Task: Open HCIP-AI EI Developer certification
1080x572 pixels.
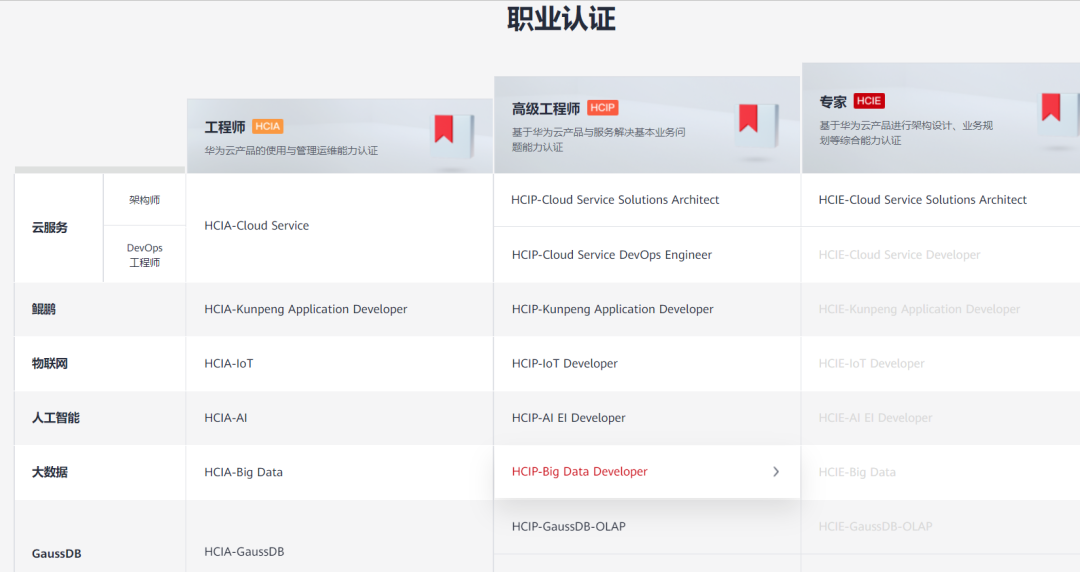Action: click(x=568, y=418)
